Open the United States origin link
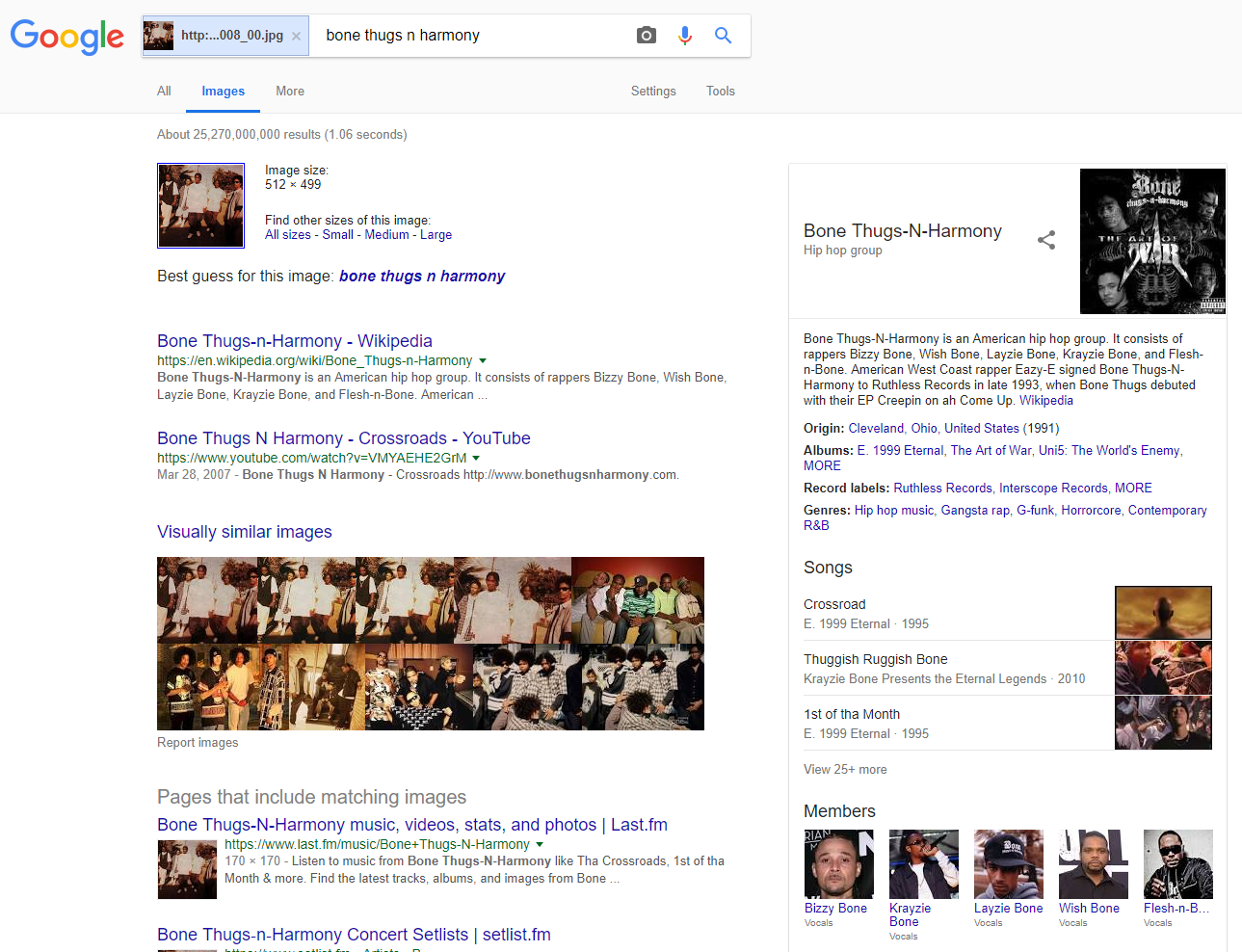Viewport: 1242px width, 952px height. 982,429
